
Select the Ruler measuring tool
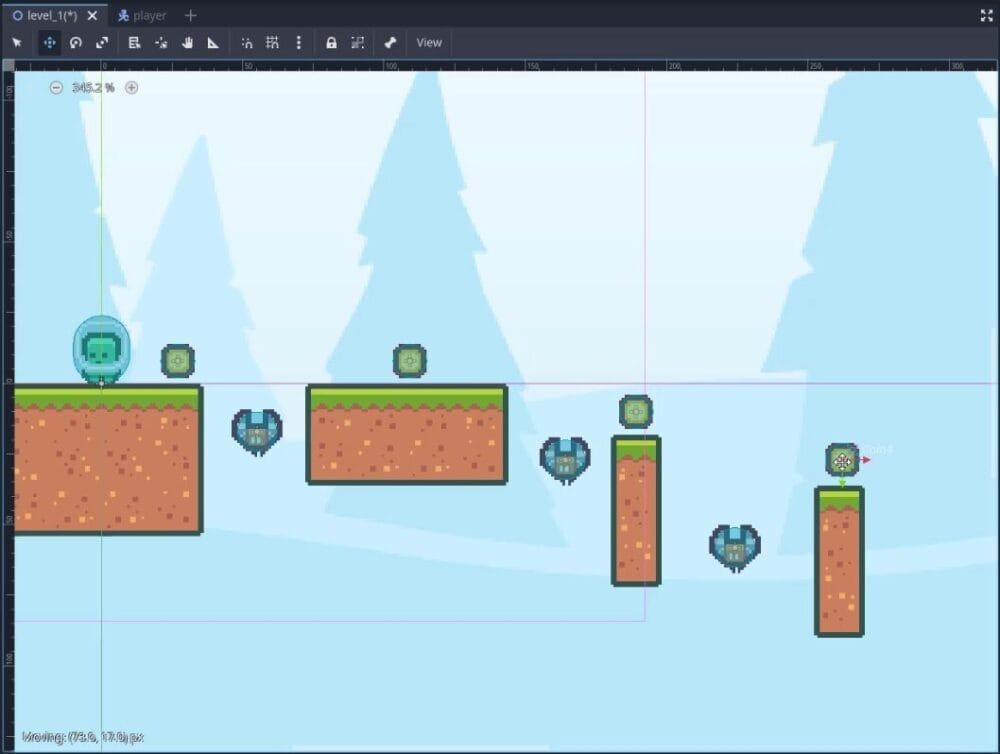(214, 43)
